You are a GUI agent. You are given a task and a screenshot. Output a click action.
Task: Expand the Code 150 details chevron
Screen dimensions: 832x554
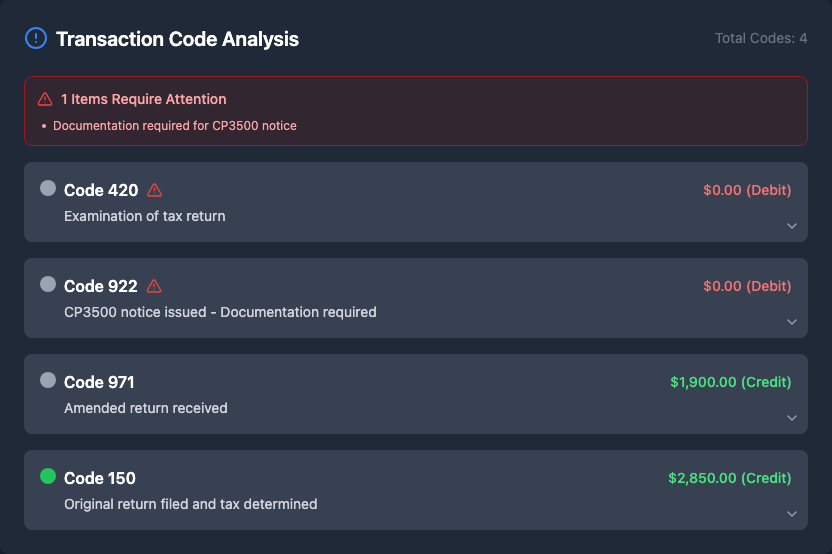791,514
